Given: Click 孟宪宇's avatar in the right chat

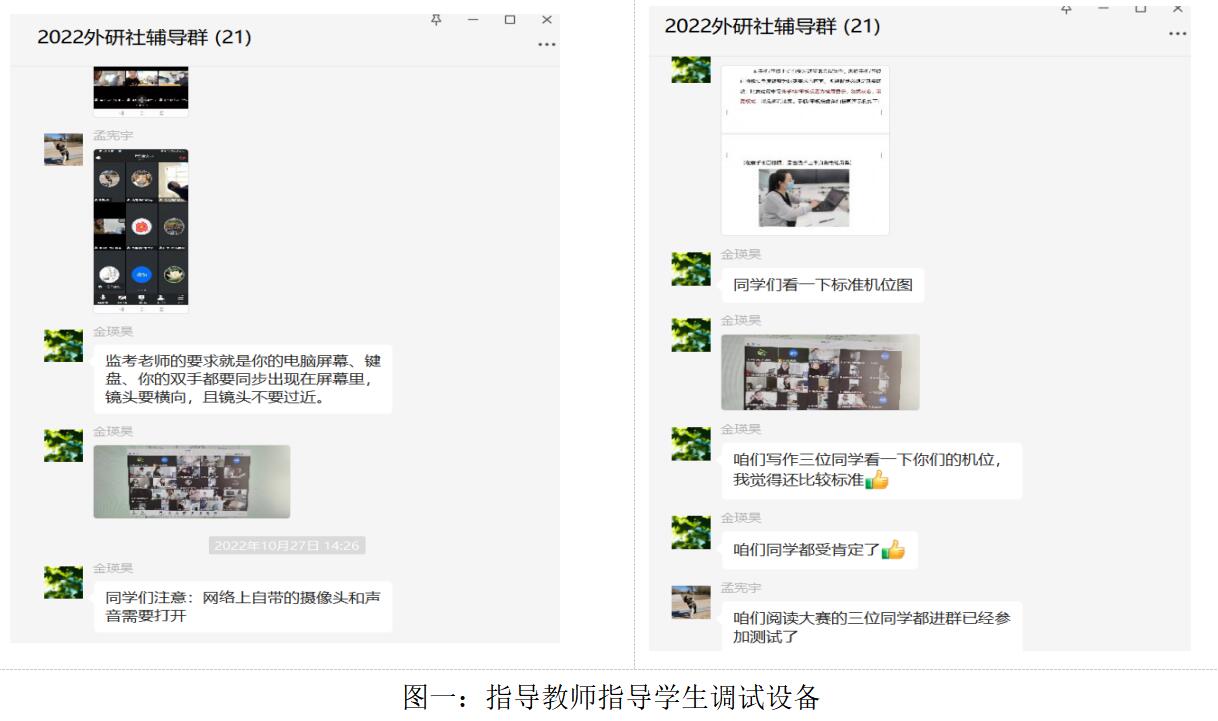Looking at the screenshot, I should tap(691, 601).
